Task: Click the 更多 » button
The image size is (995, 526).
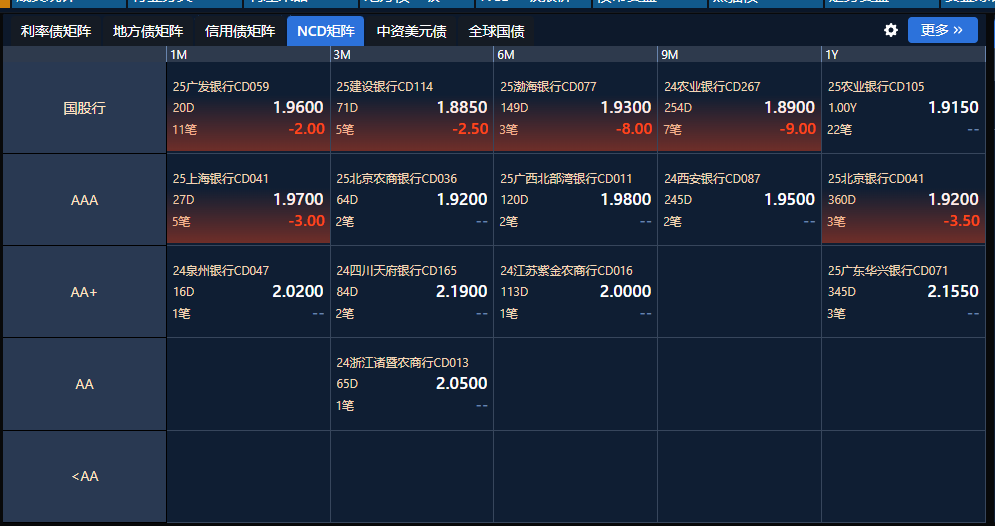Action: [x=942, y=30]
